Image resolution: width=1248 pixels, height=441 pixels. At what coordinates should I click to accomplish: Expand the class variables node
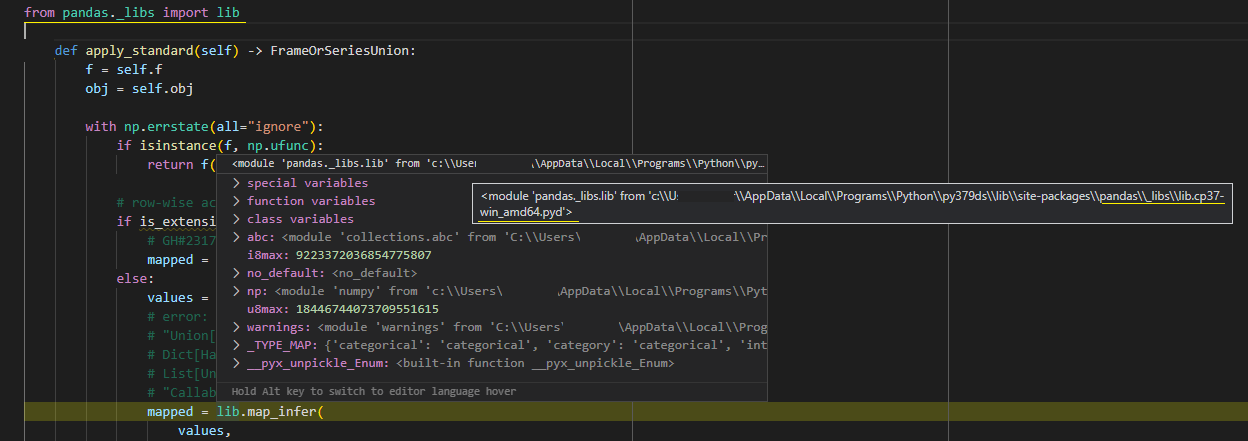pyautogui.click(x=236, y=219)
